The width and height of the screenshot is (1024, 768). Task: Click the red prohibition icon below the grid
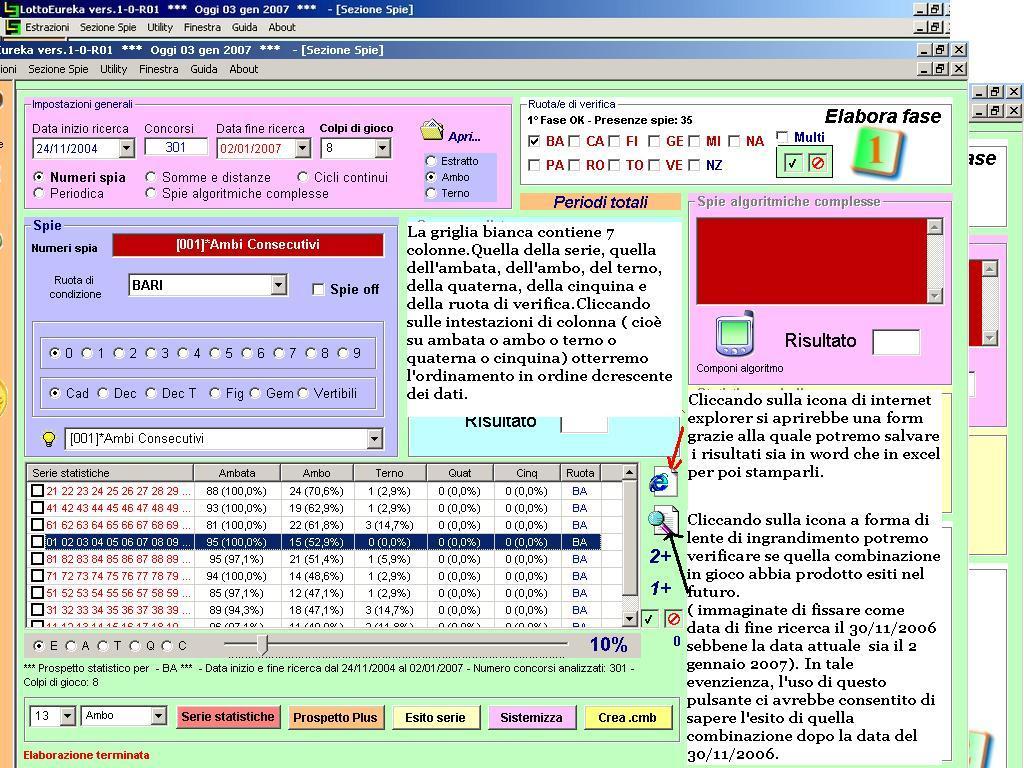(x=673, y=618)
